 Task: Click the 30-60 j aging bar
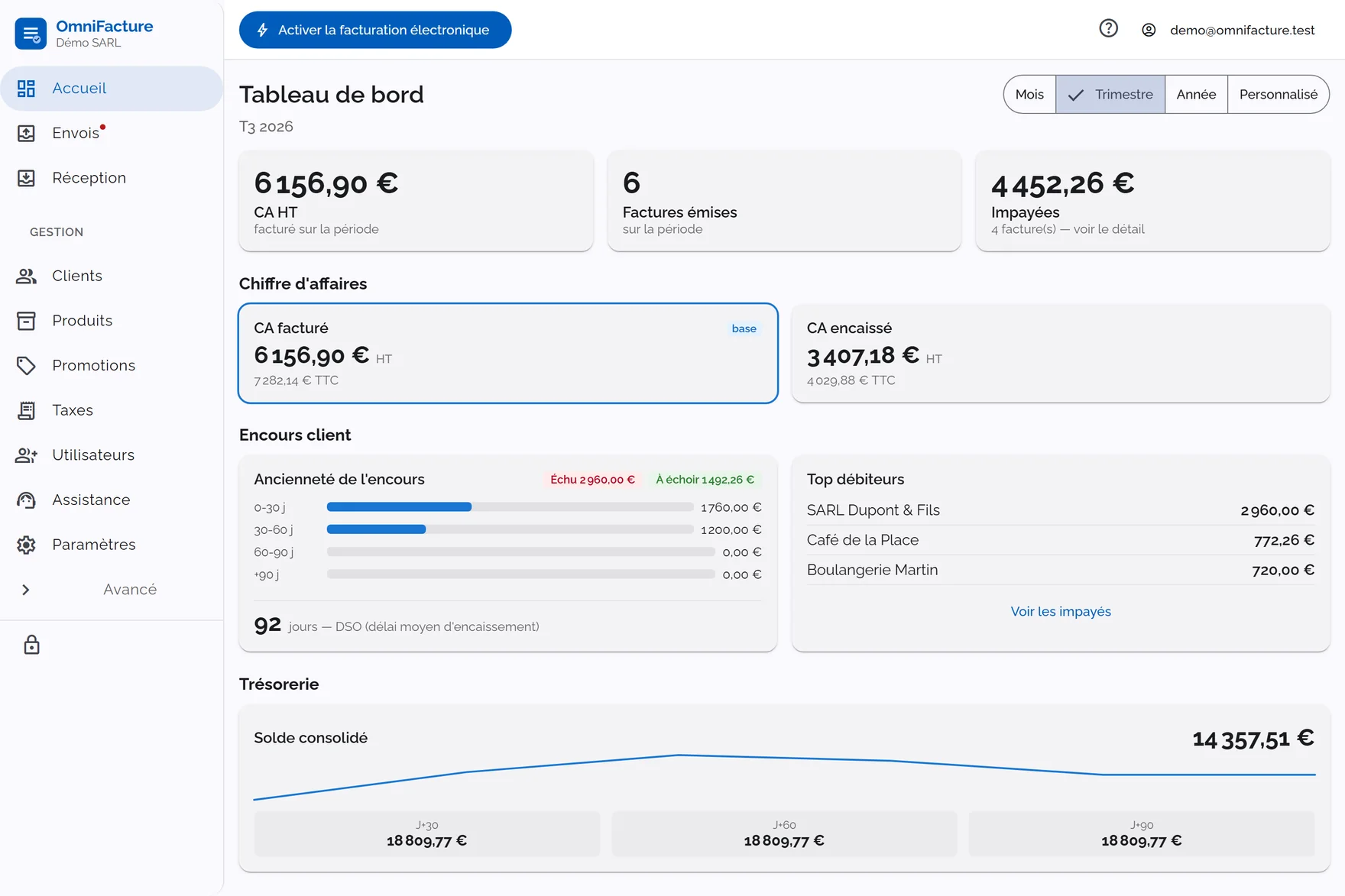pos(510,529)
